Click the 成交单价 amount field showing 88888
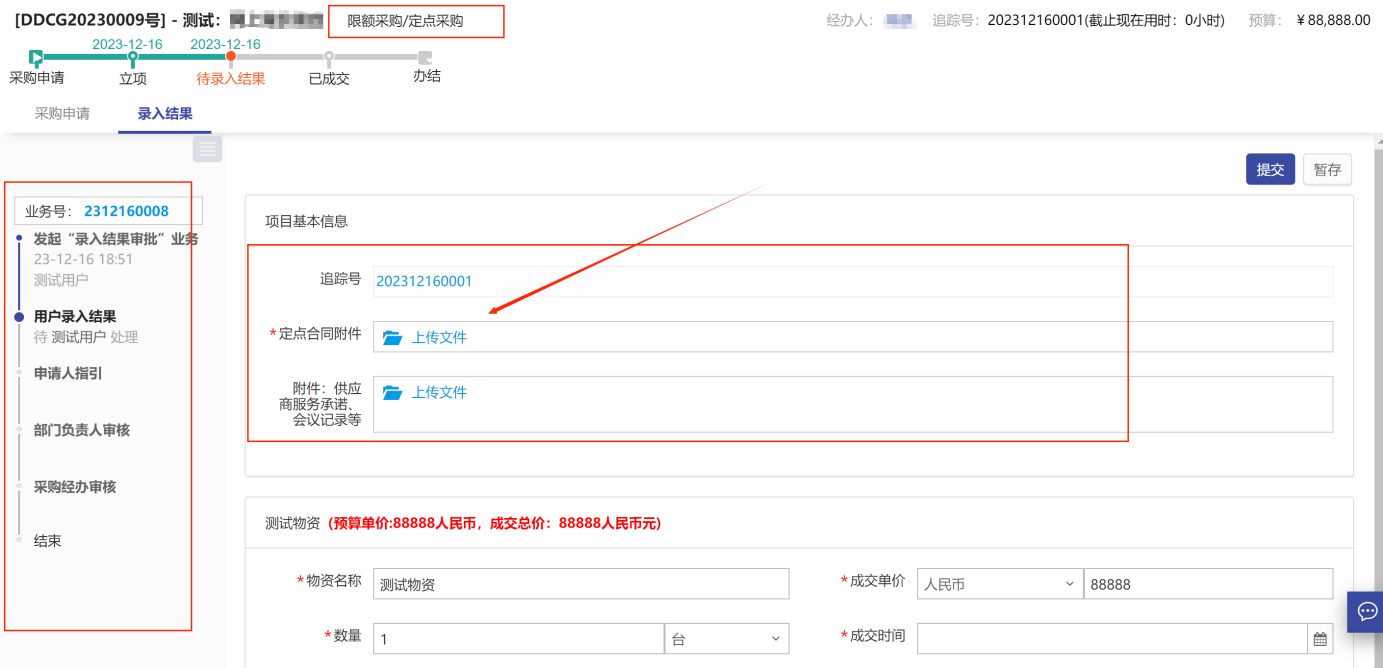Image resolution: width=1383 pixels, height=668 pixels. (1207, 584)
